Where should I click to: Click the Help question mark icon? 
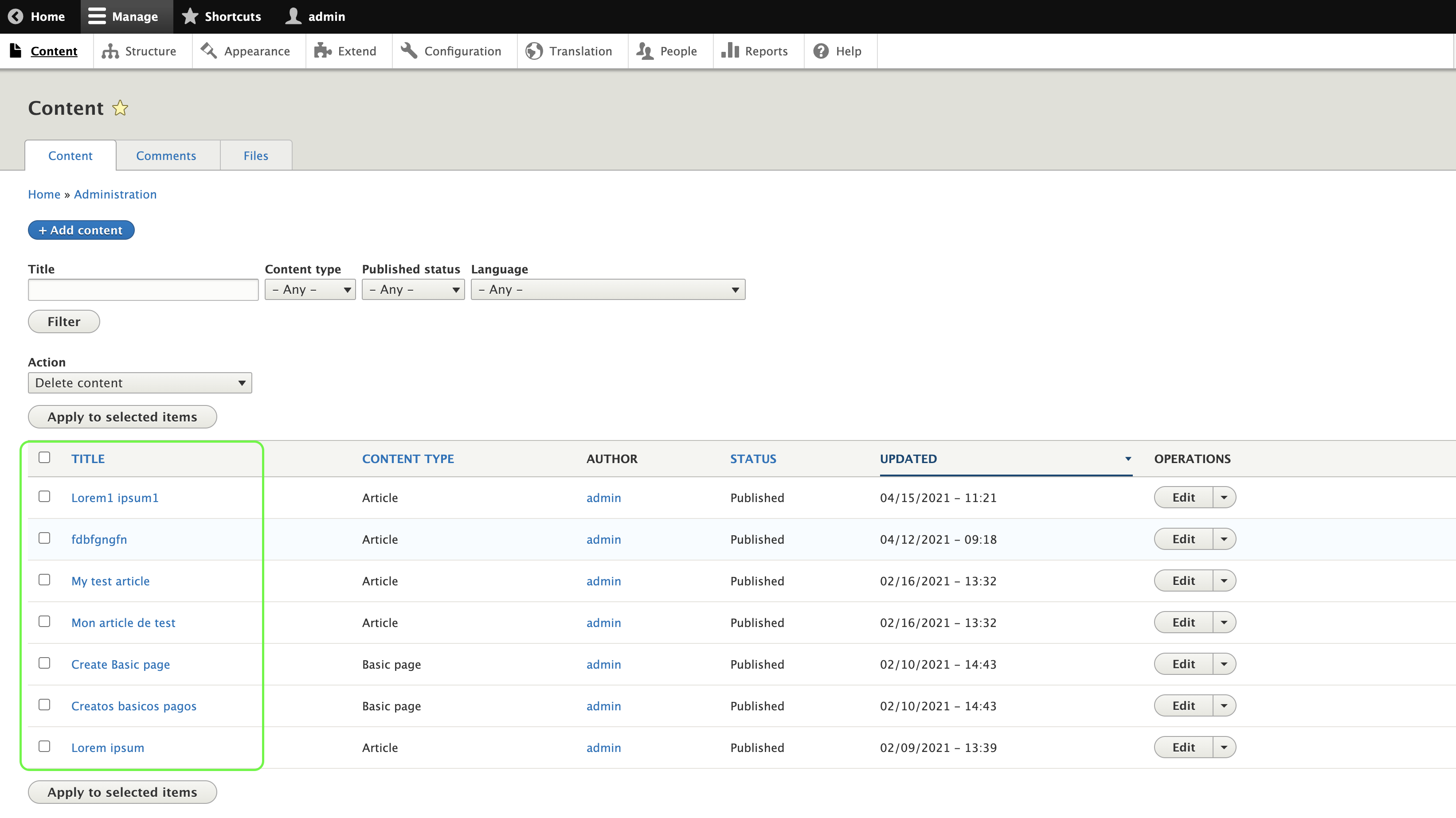(821, 51)
